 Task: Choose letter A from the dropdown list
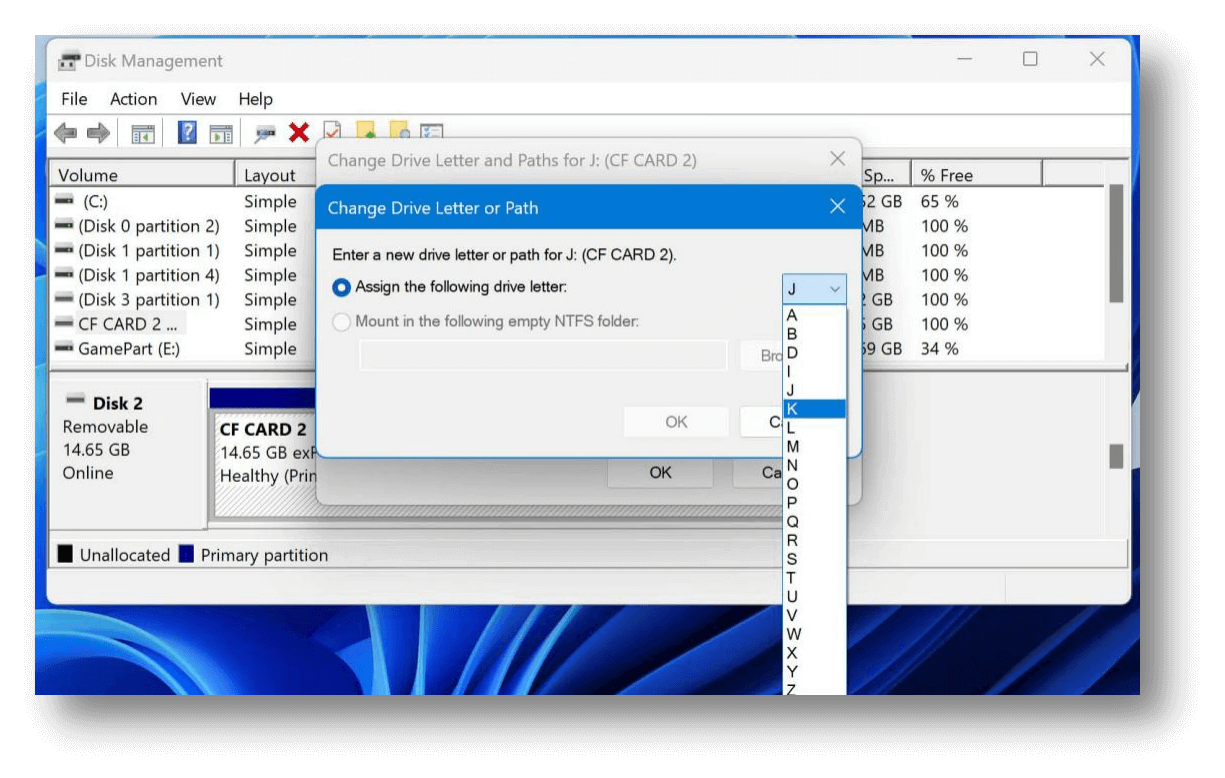pos(791,314)
